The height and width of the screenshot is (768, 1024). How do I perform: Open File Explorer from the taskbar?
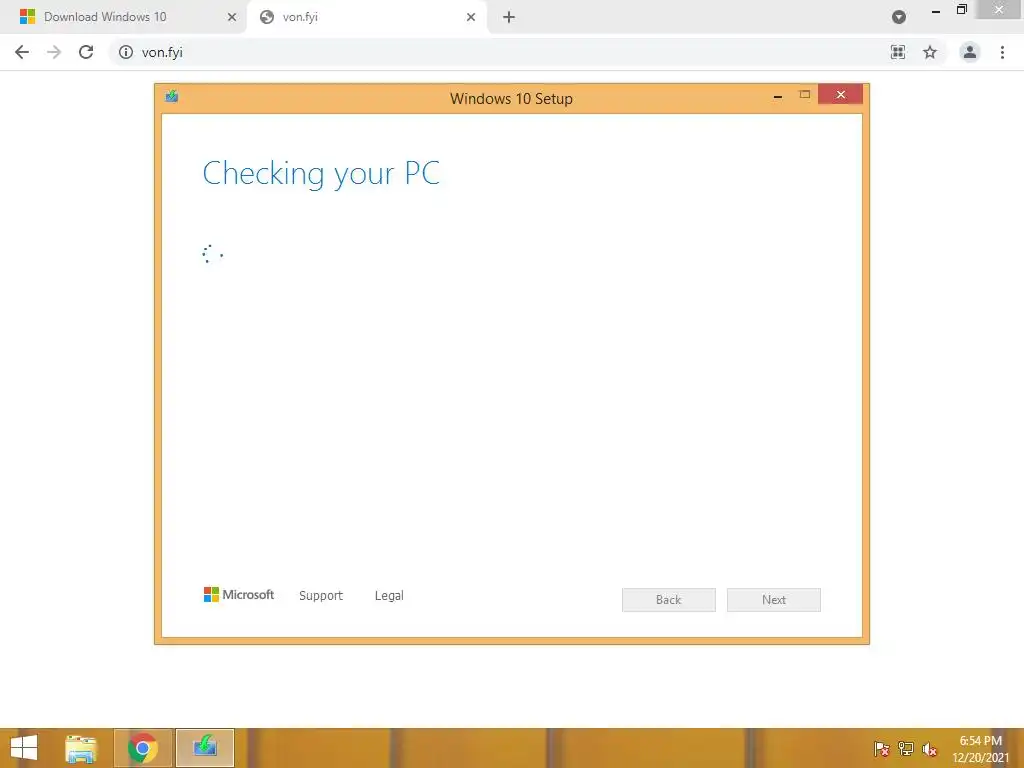80,748
